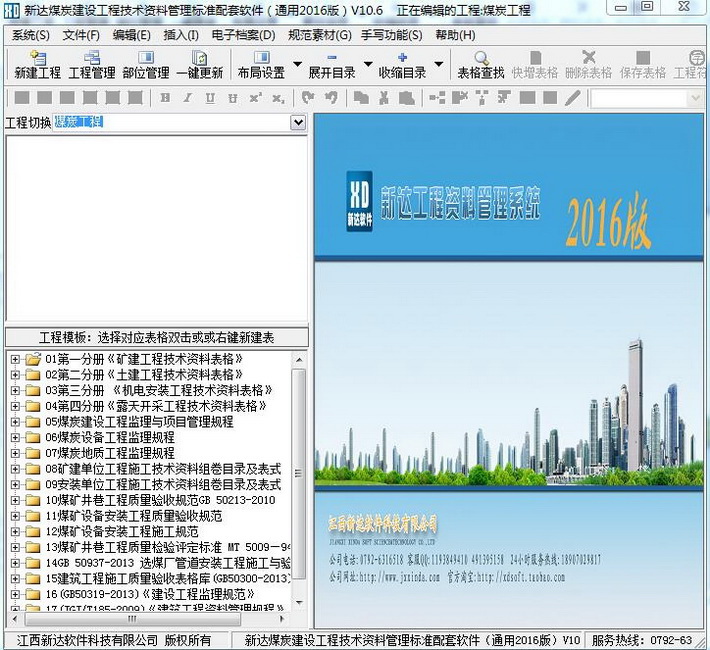
Task: Open the 规范素材(G) menu
Action: click(x=319, y=35)
